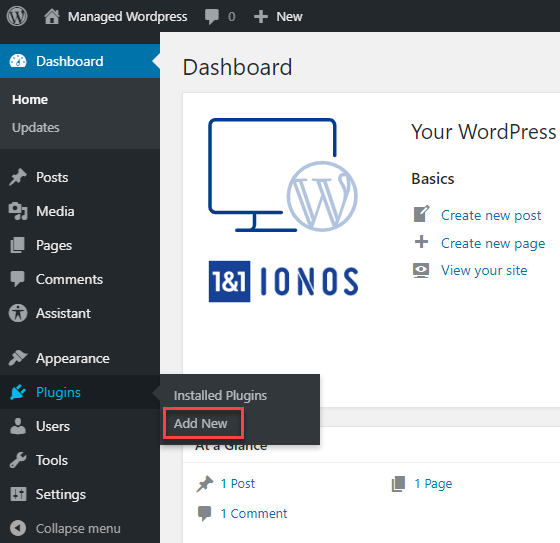Click the Assistant accessibility icon

[x=18, y=313]
